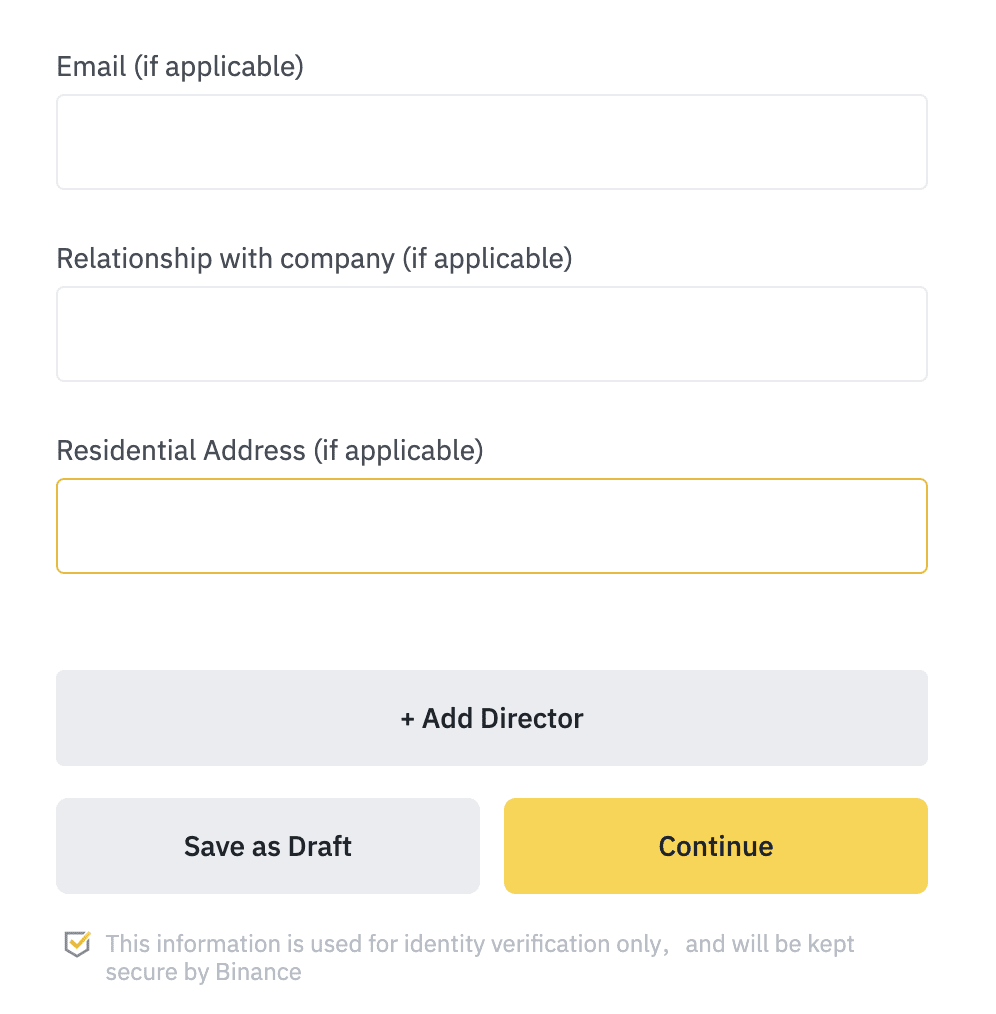Focus the Email input field
The height and width of the screenshot is (1014, 996).
(x=492, y=142)
